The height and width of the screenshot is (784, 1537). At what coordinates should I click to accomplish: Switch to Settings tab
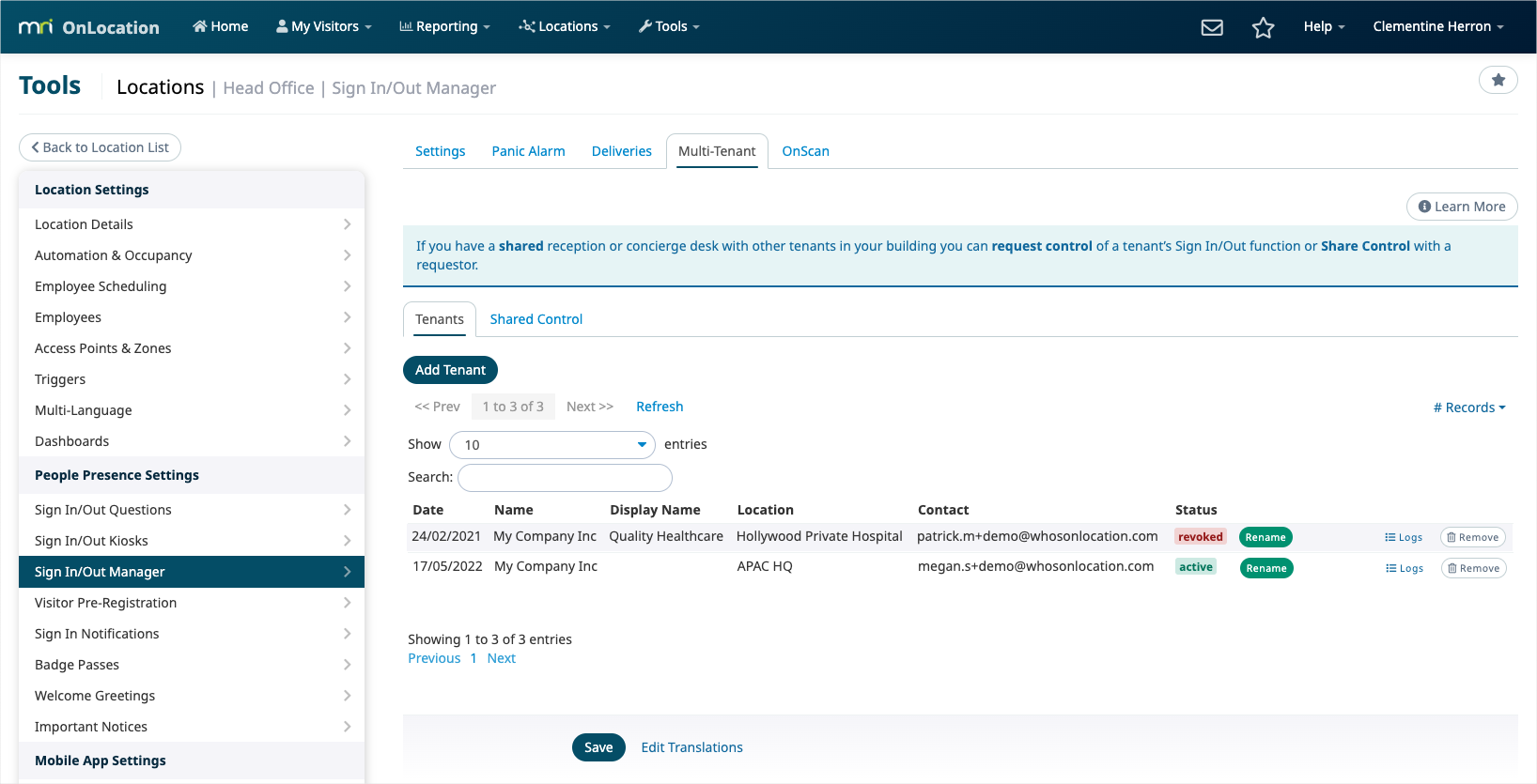pos(440,151)
